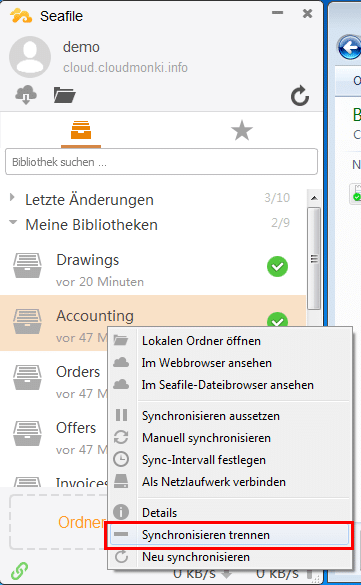The height and width of the screenshot is (585, 361).
Task: Click the download library cloud icon
Action: 26,95
